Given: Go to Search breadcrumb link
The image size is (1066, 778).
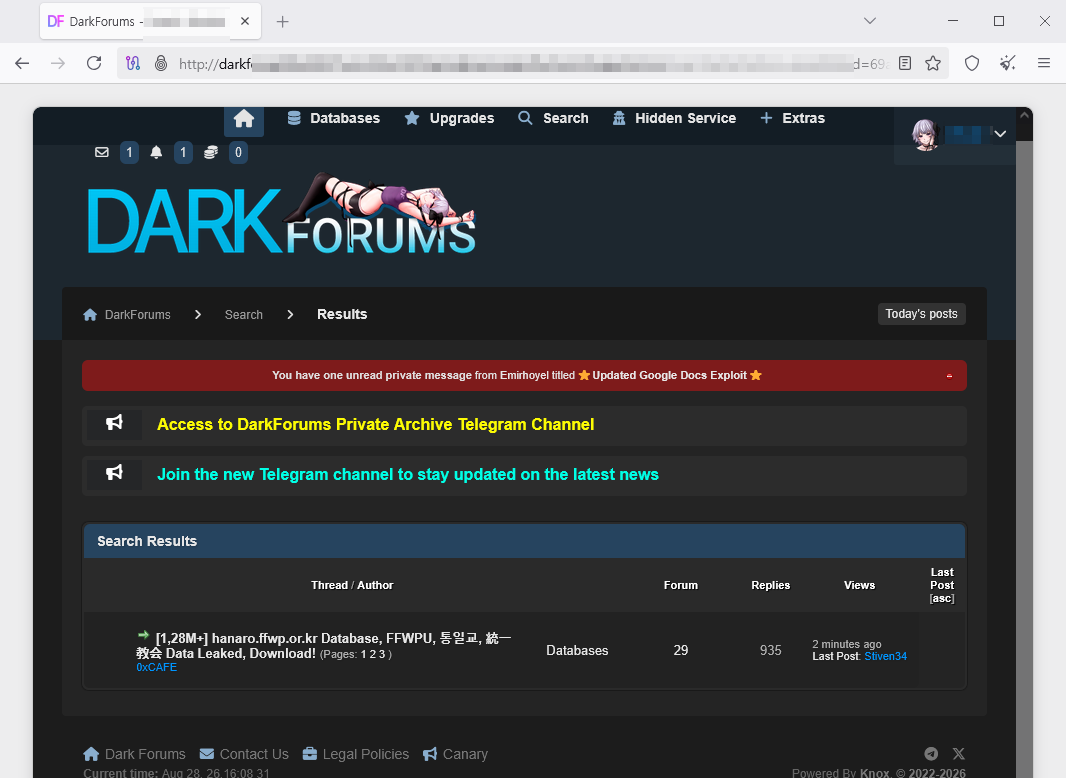Looking at the screenshot, I should point(243,315).
